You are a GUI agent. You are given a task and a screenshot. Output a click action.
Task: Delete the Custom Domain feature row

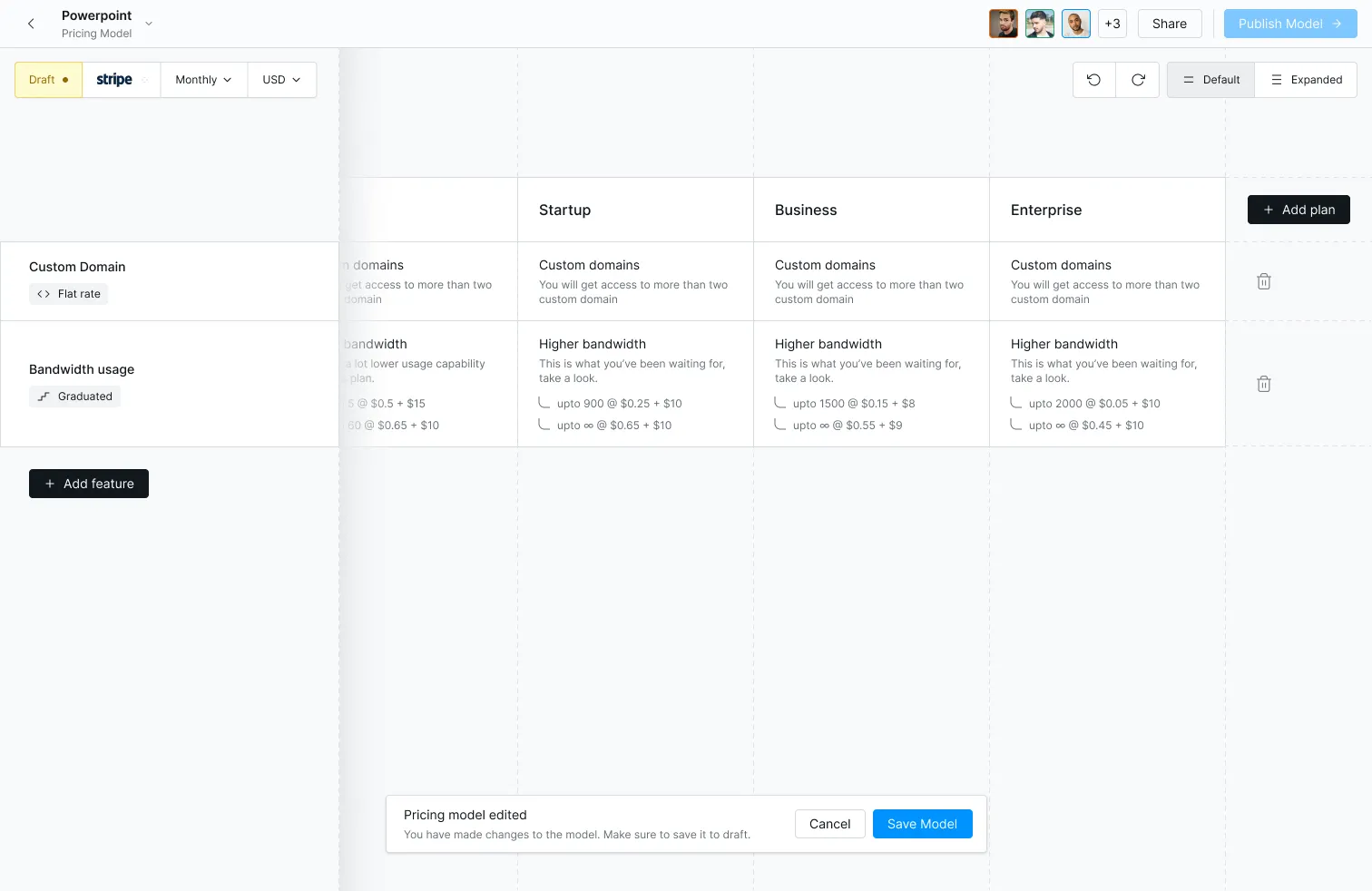(1263, 281)
